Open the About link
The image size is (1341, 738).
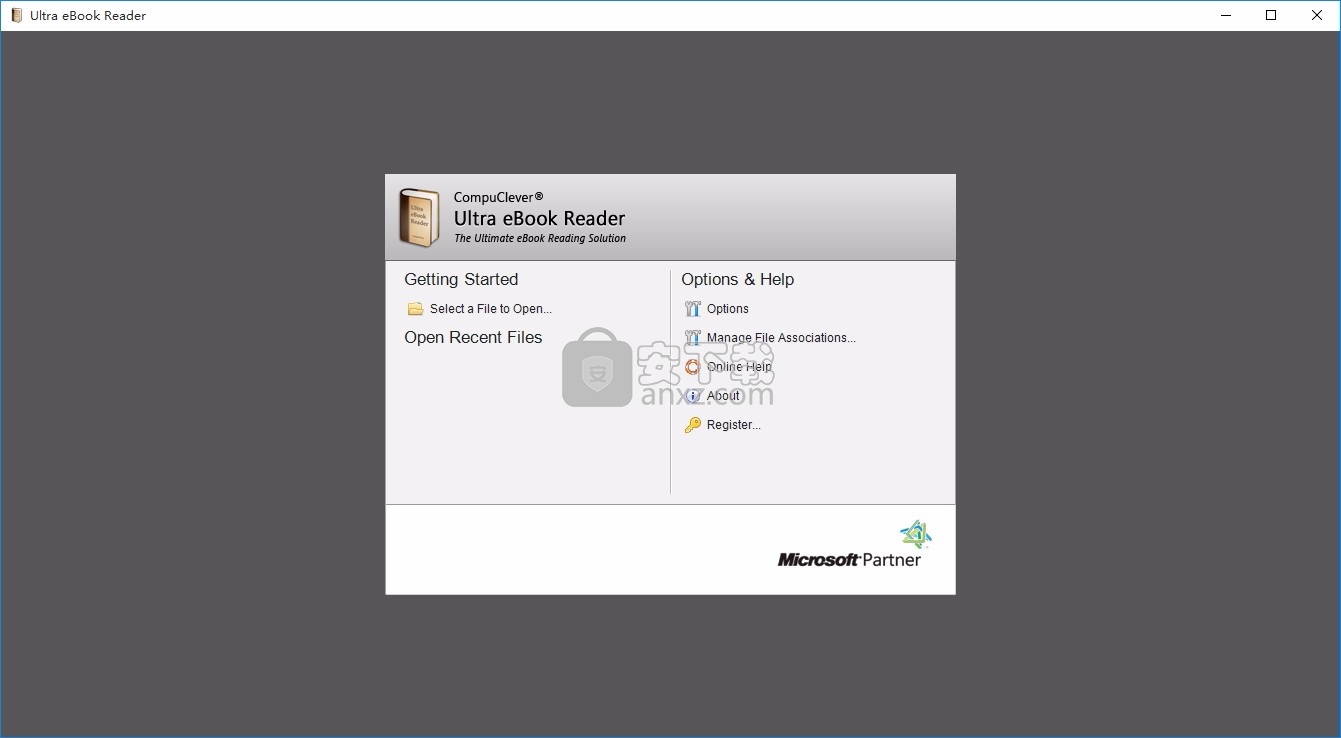(x=723, y=396)
